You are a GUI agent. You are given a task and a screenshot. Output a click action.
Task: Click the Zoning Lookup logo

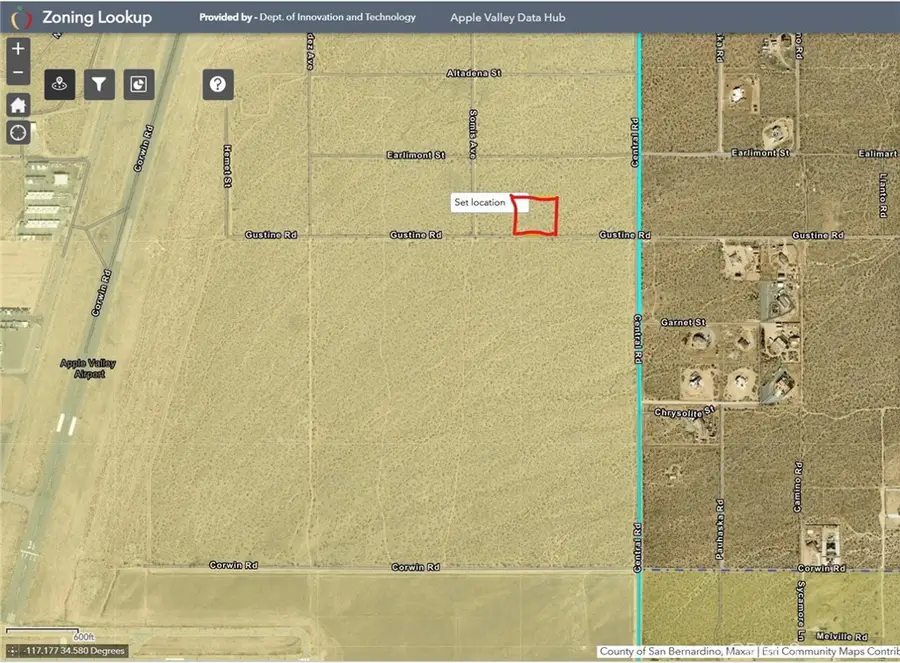pyautogui.click(x=22, y=16)
